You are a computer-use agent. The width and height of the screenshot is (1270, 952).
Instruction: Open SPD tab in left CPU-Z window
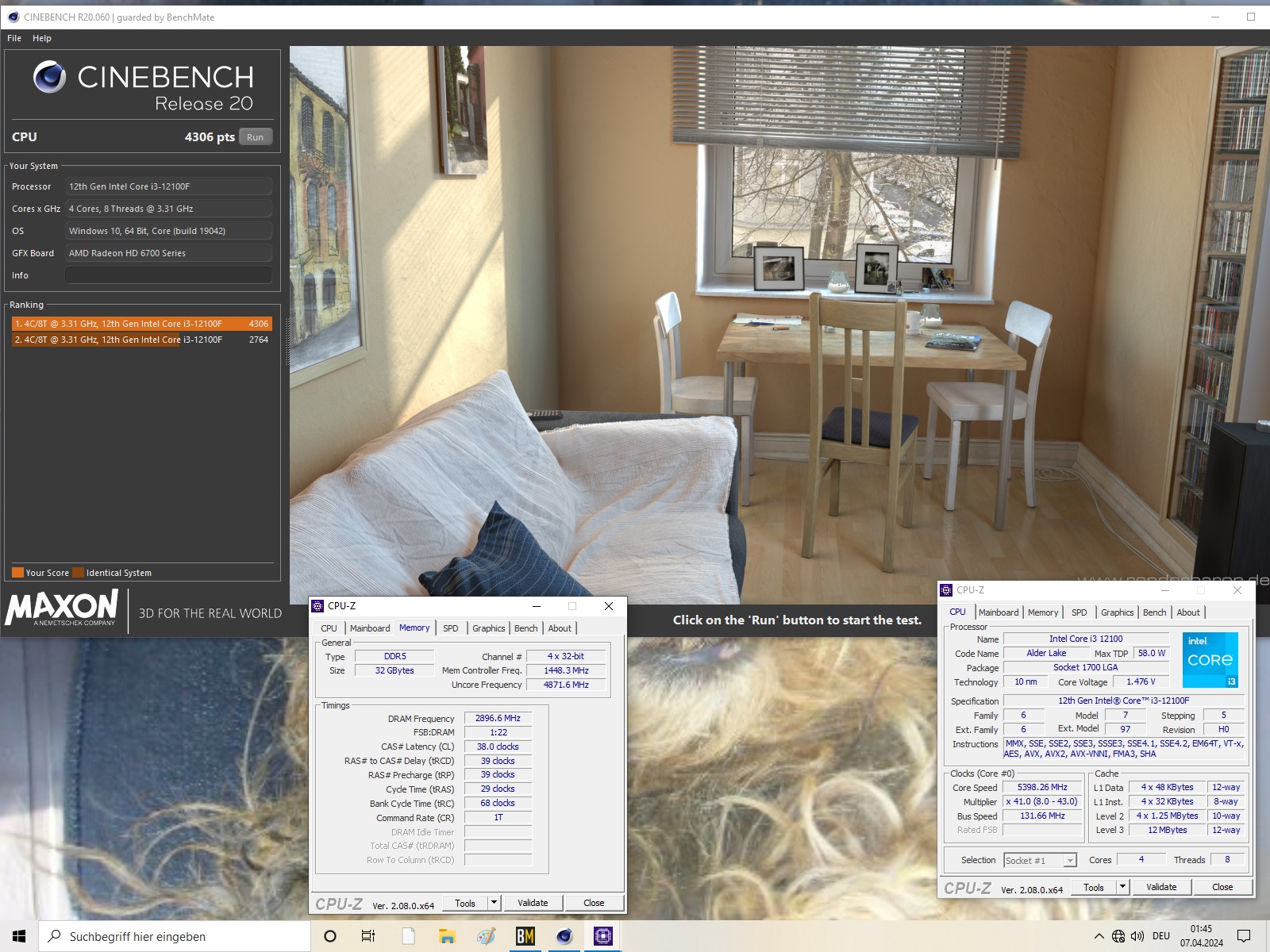pos(451,628)
